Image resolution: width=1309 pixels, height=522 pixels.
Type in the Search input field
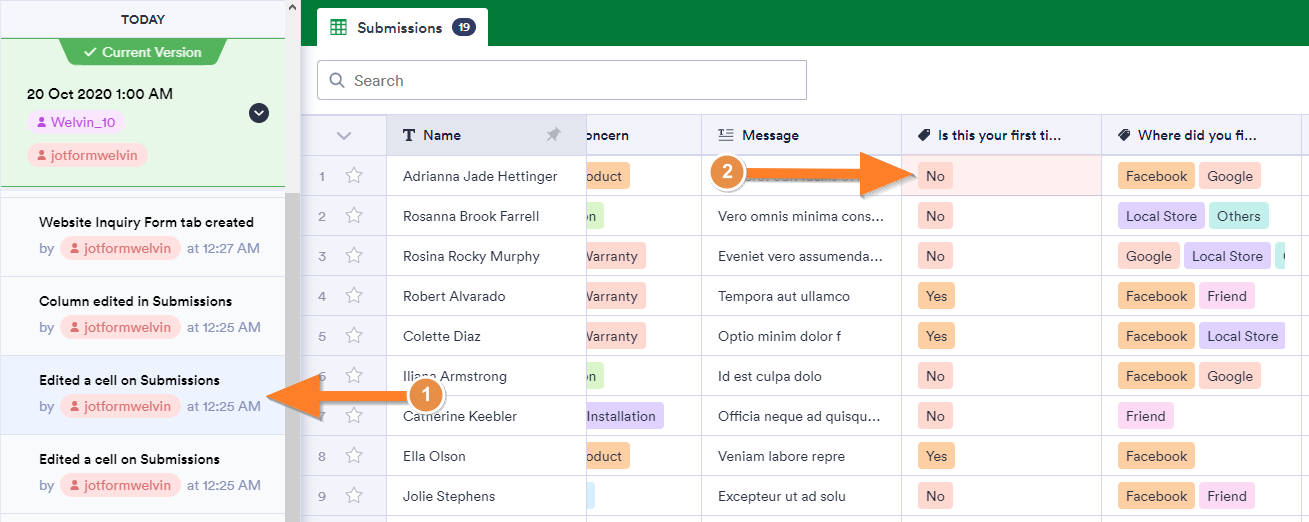570,81
